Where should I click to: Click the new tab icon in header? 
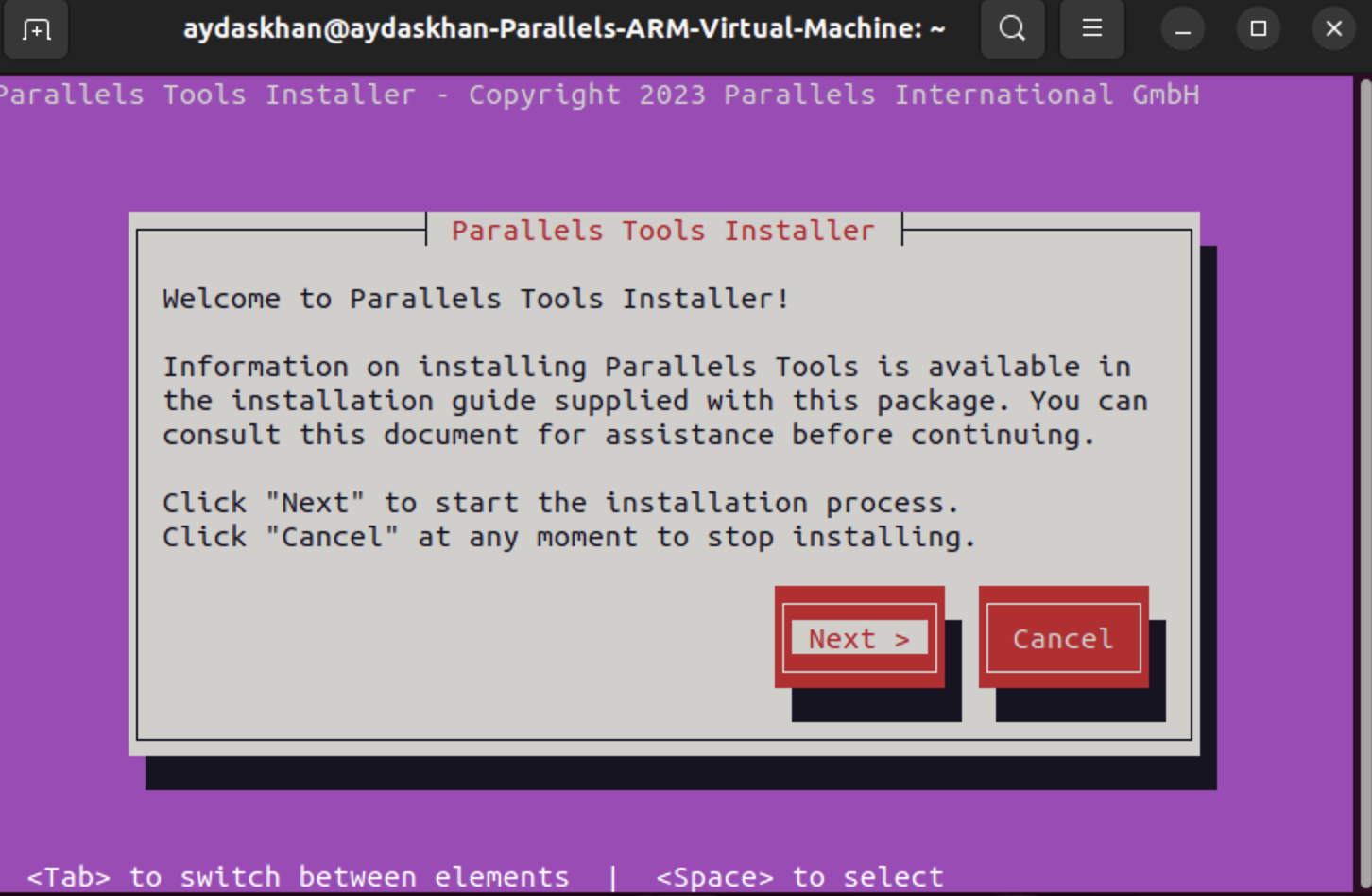(36, 29)
